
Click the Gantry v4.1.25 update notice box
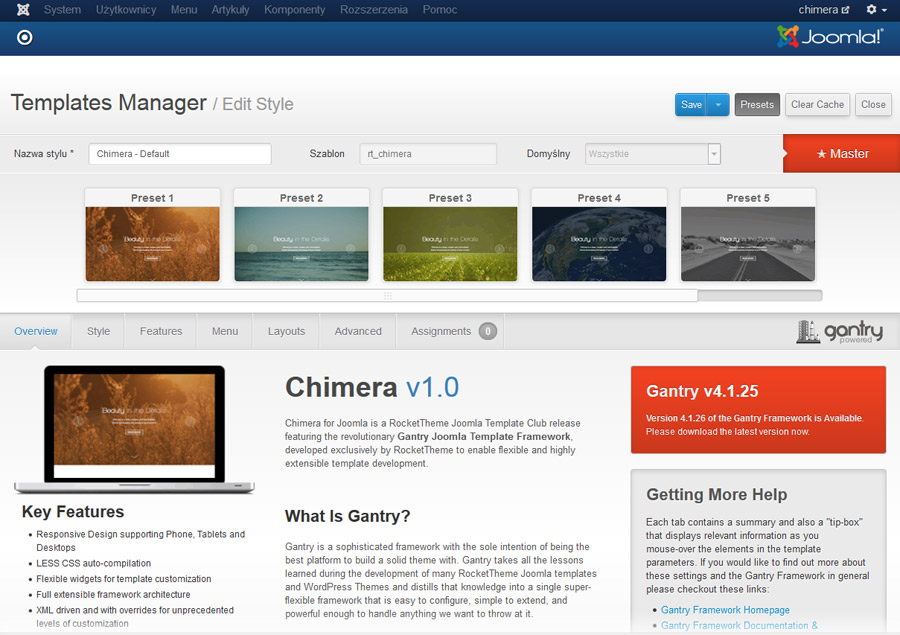(x=758, y=410)
